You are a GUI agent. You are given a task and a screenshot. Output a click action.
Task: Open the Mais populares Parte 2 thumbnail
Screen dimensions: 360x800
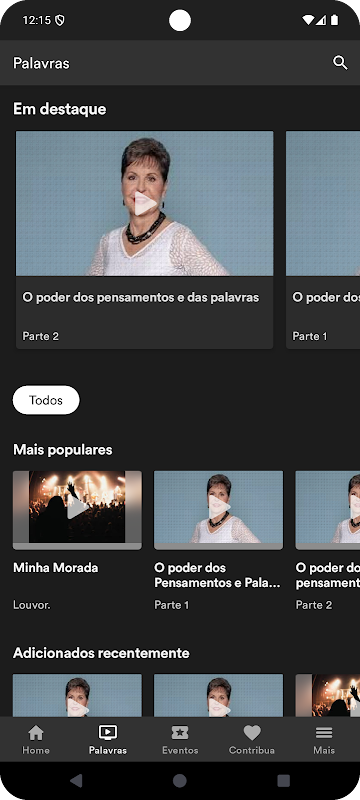pyautogui.click(x=328, y=510)
